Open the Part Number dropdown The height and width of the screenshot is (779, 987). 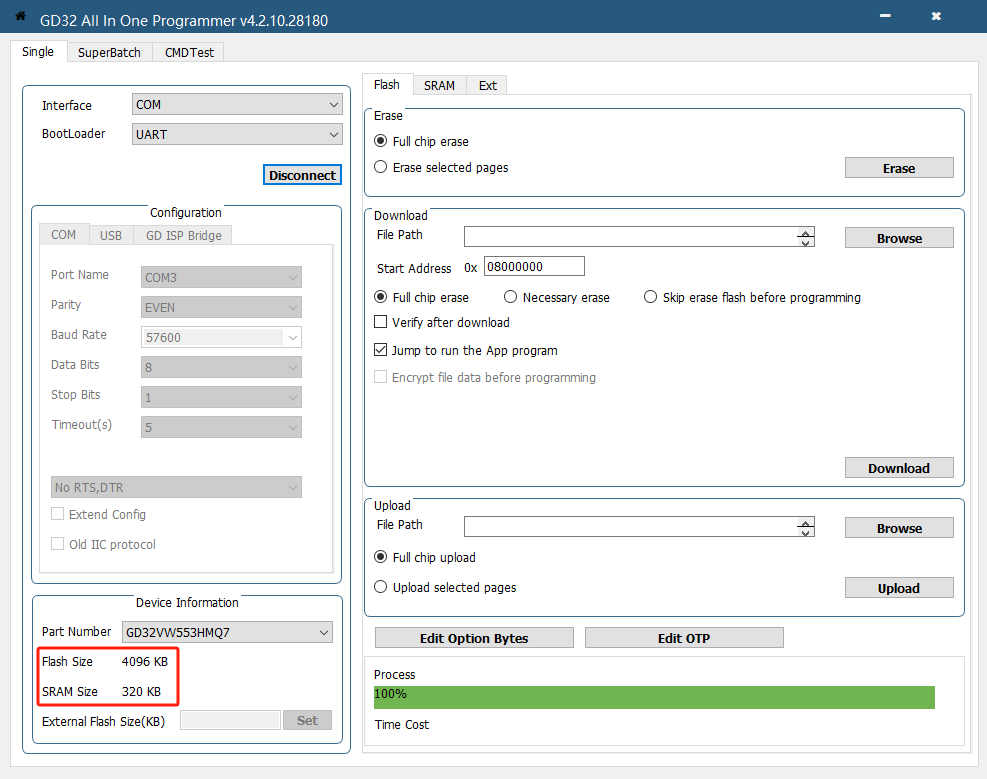[227, 632]
